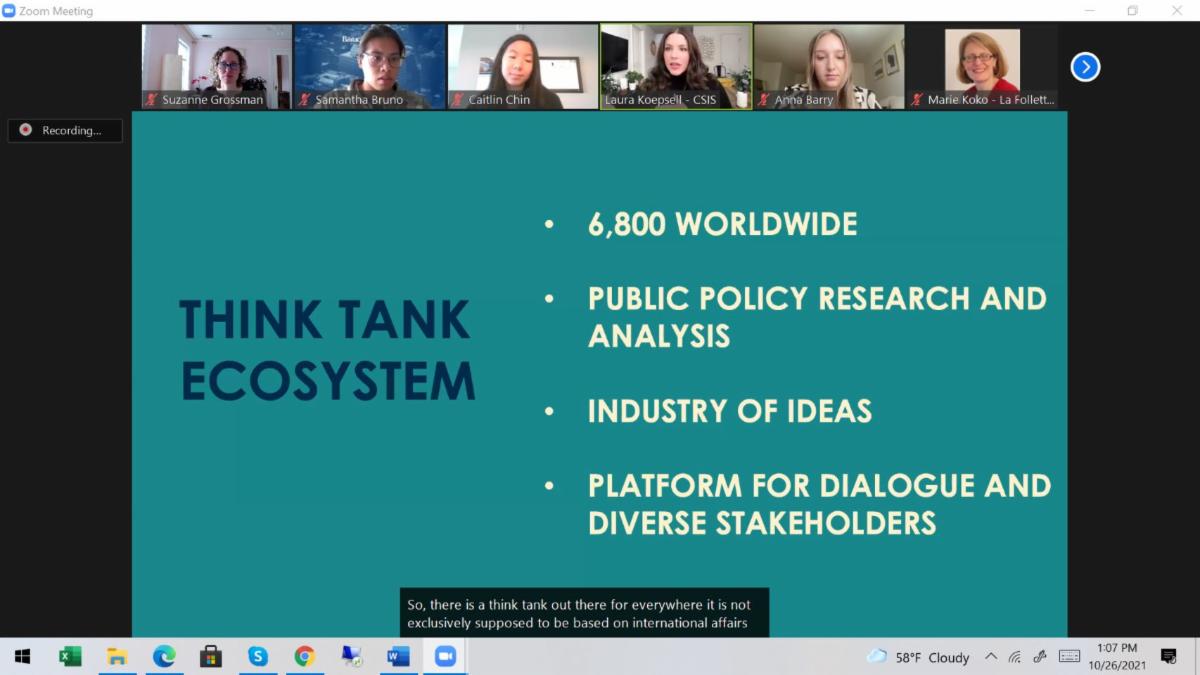Open Skype from the taskbar

[258, 657]
